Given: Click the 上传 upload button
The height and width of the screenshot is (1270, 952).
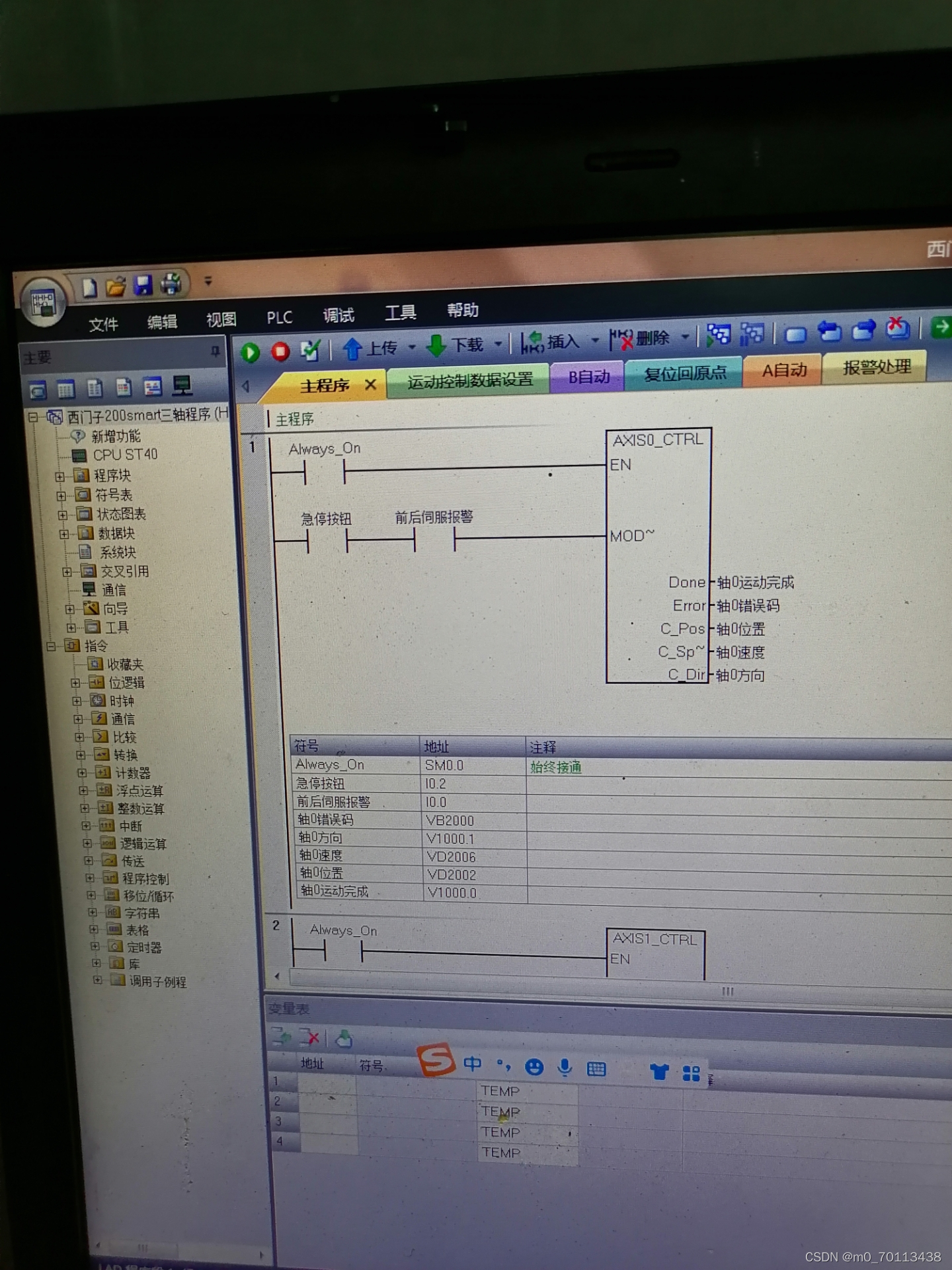Looking at the screenshot, I should pyautogui.click(x=370, y=348).
